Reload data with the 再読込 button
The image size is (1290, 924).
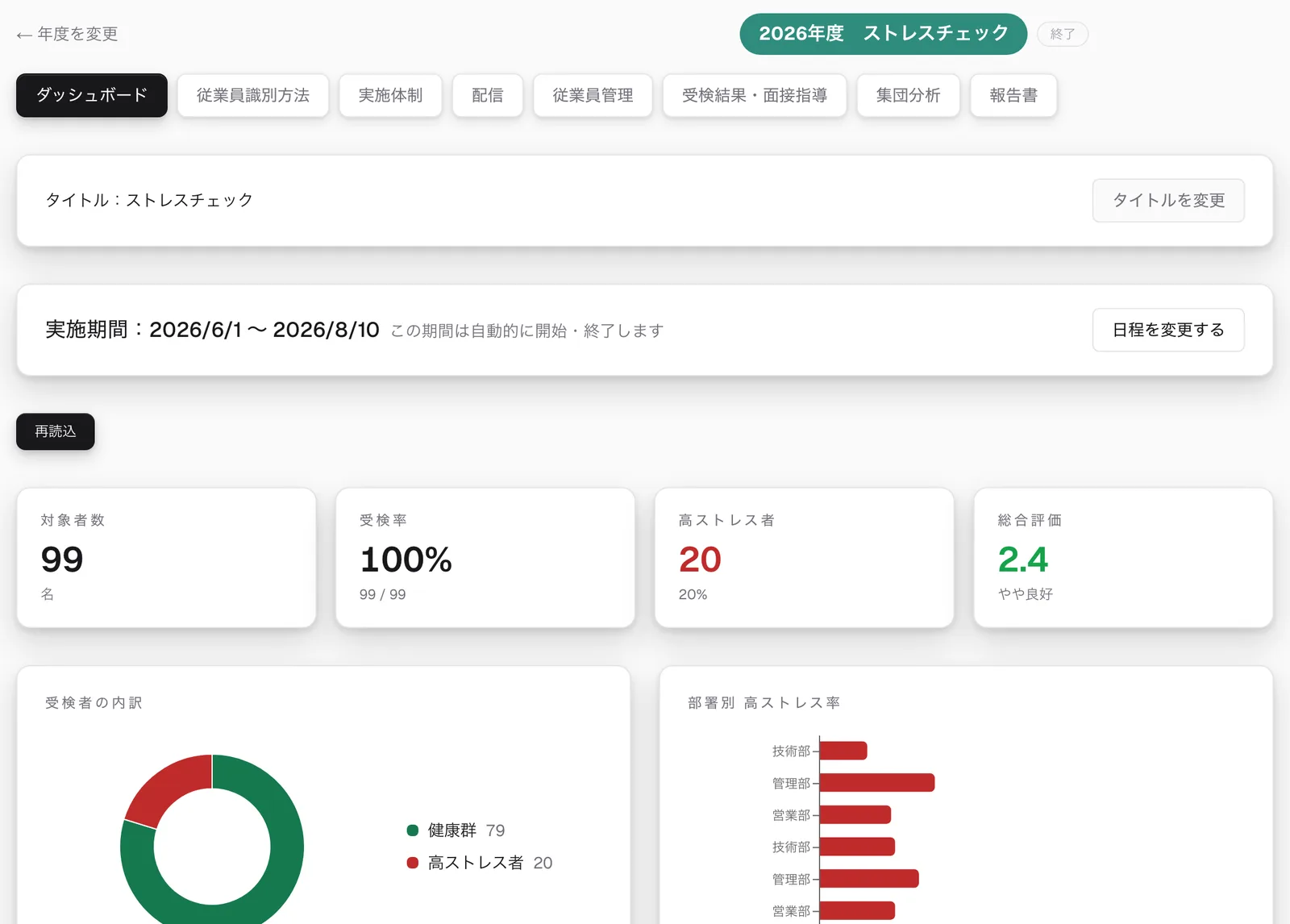pos(56,431)
